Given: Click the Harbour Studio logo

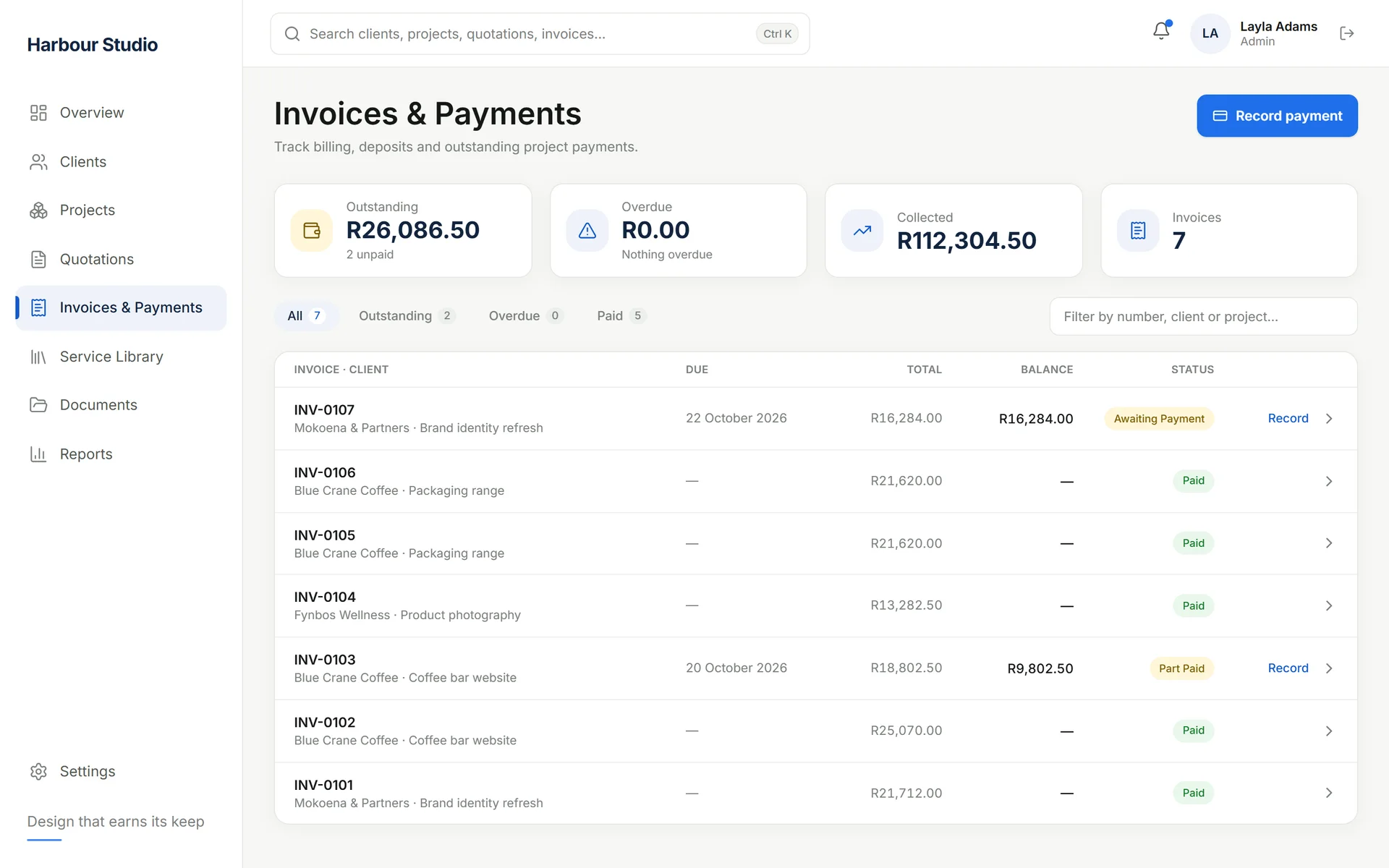Looking at the screenshot, I should coord(93,45).
